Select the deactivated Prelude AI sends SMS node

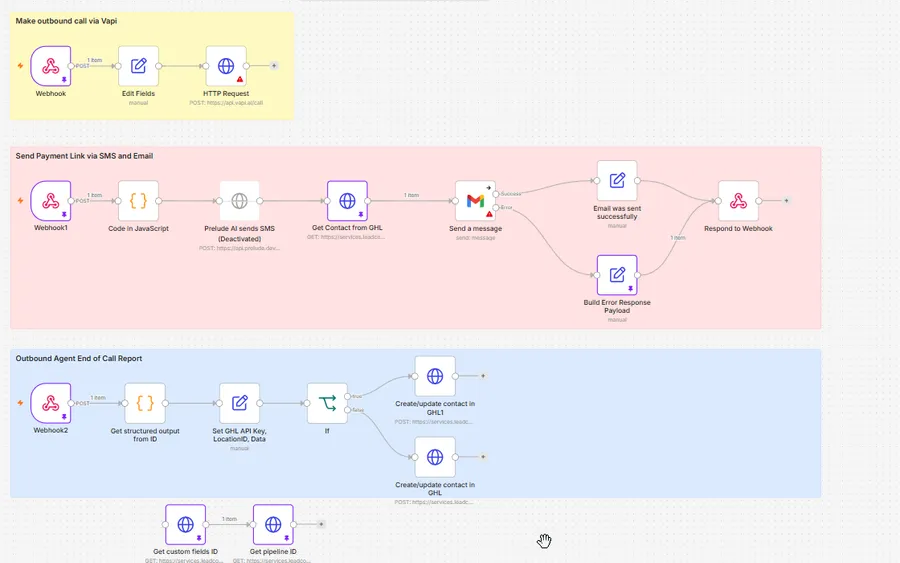239,201
